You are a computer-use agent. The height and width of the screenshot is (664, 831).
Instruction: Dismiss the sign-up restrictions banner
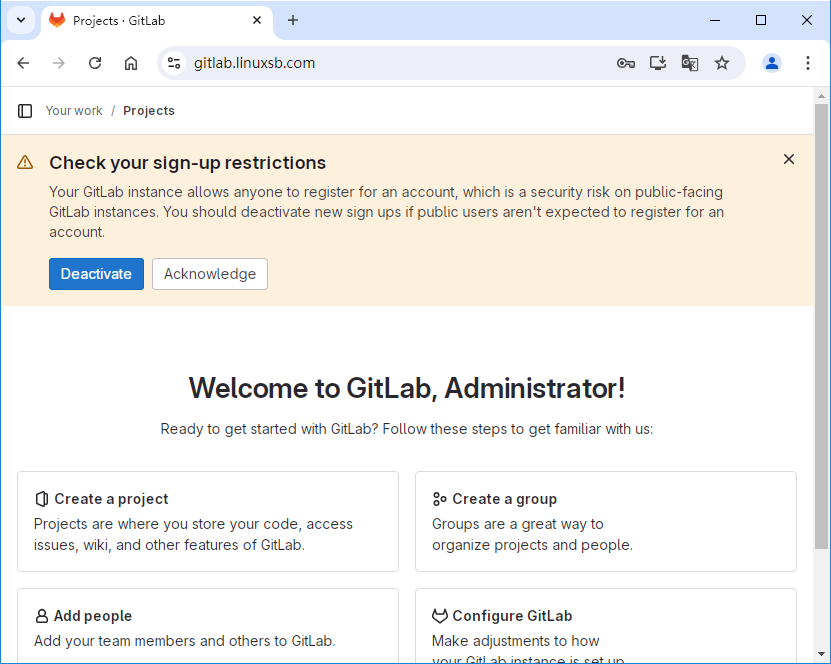point(789,159)
